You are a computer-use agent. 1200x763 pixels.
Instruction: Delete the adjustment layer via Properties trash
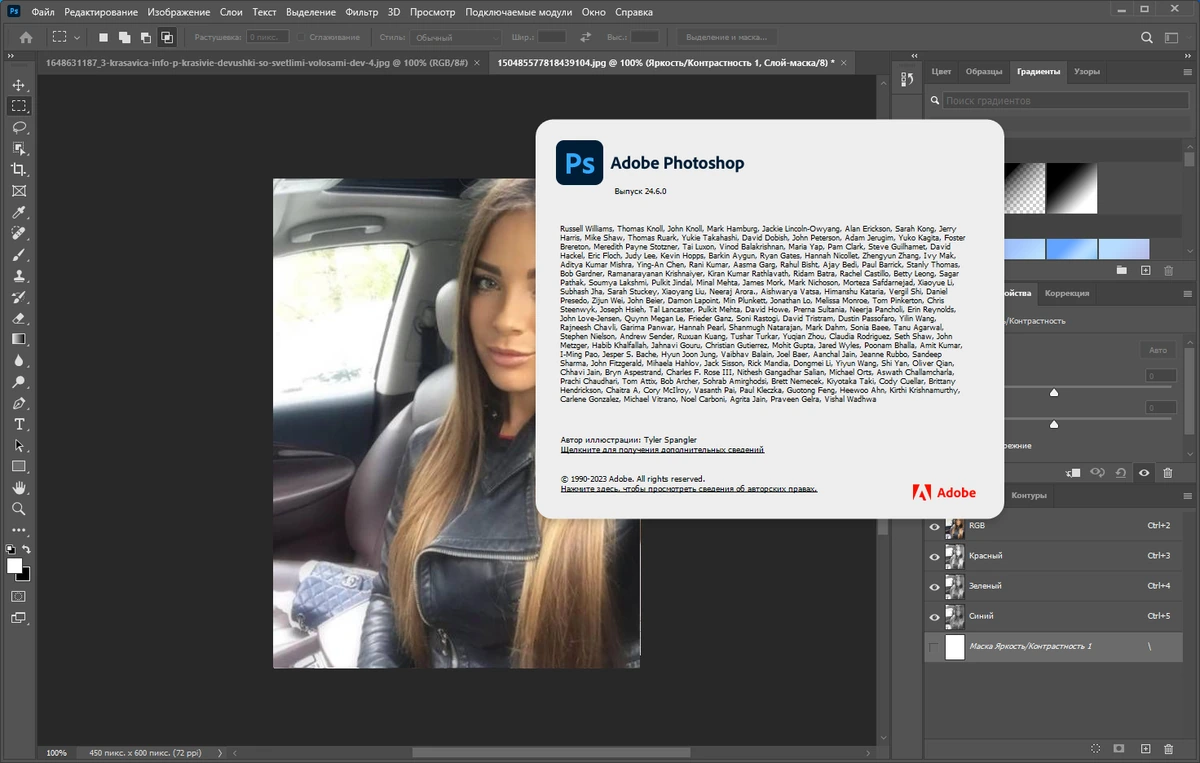pyautogui.click(x=1167, y=473)
